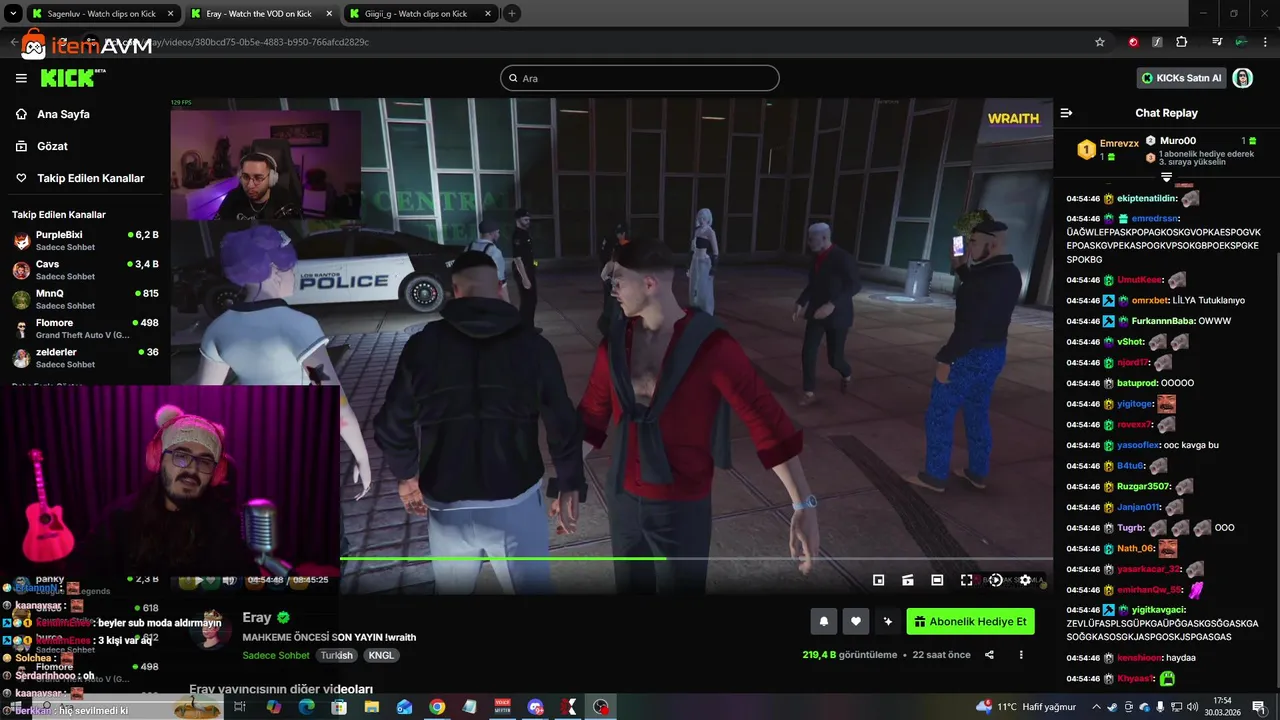Focus the Ara search field
This screenshot has height=720, width=1280.
point(640,78)
